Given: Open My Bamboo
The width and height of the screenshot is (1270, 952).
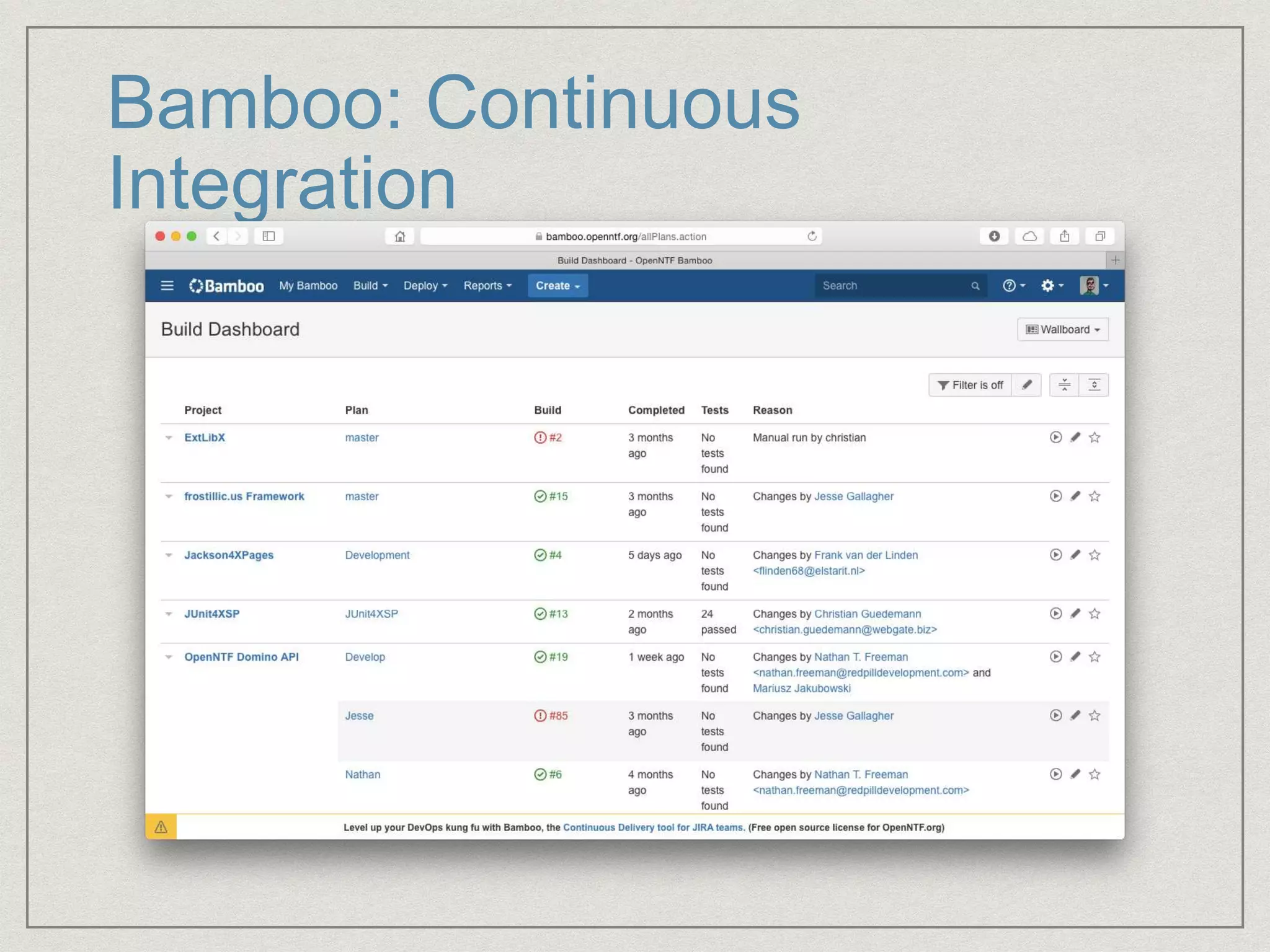Looking at the screenshot, I should [308, 286].
